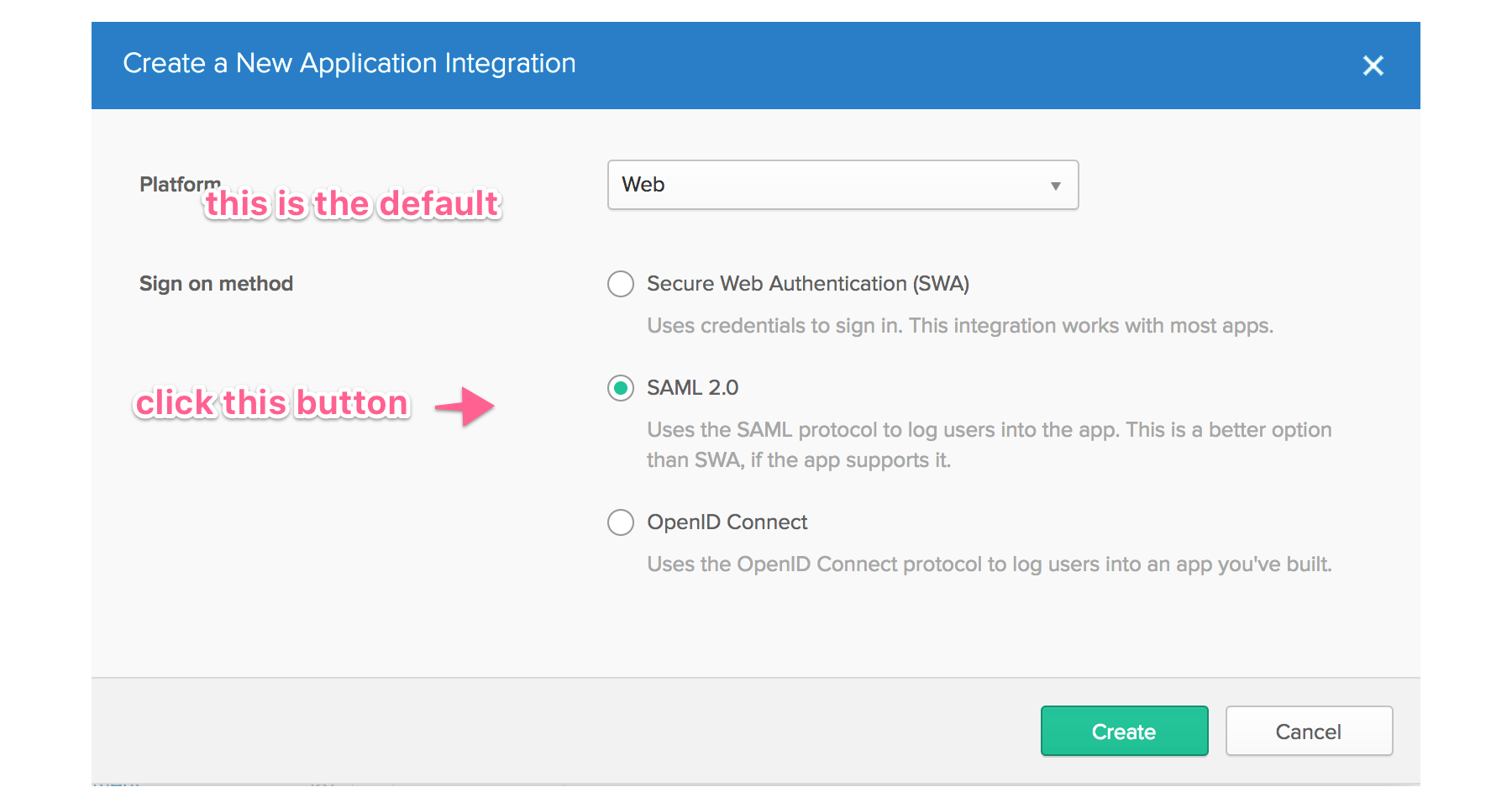This screenshot has width=1512, height=808.
Task: Click the SAML 2.0 label text
Action: tap(692, 388)
